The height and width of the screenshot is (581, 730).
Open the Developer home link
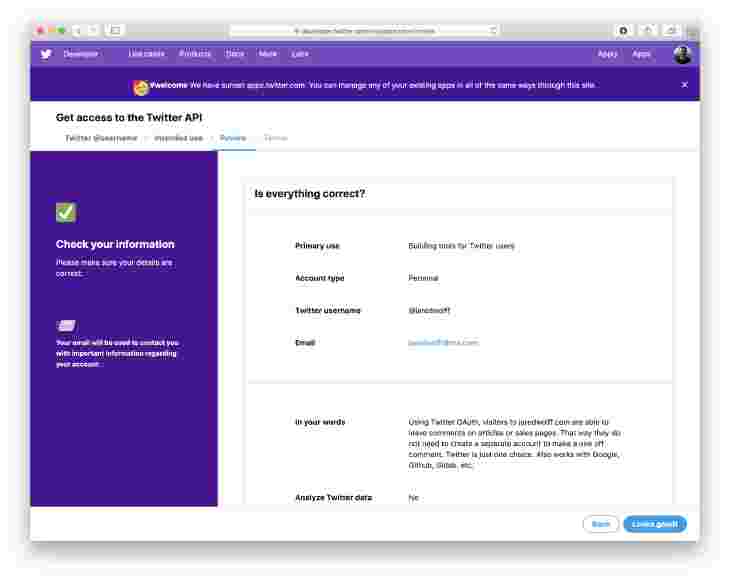click(81, 54)
